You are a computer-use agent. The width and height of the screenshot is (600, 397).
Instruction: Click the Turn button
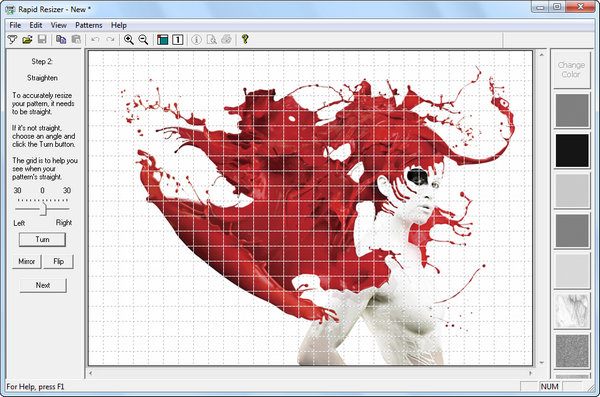click(42, 240)
